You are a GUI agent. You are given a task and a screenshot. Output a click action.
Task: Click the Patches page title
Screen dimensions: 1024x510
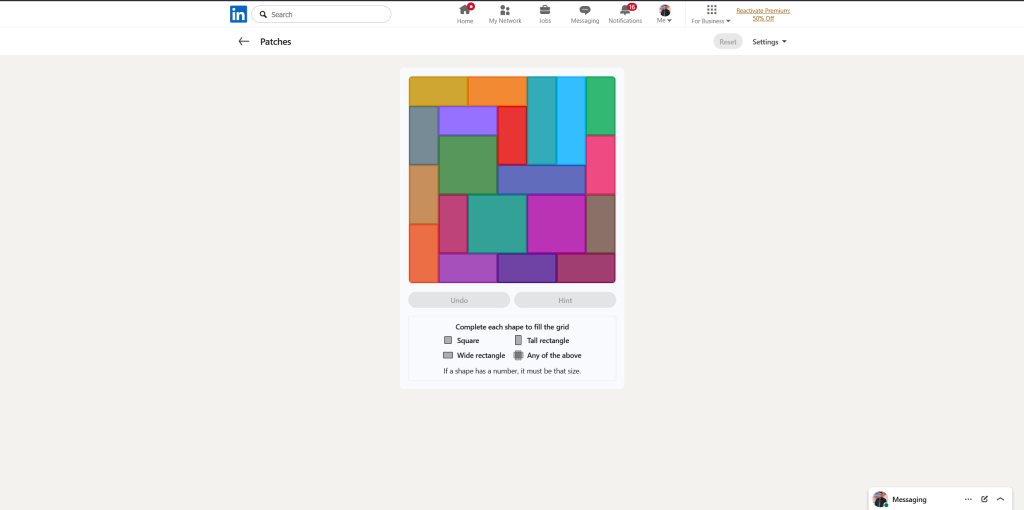click(x=276, y=41)
